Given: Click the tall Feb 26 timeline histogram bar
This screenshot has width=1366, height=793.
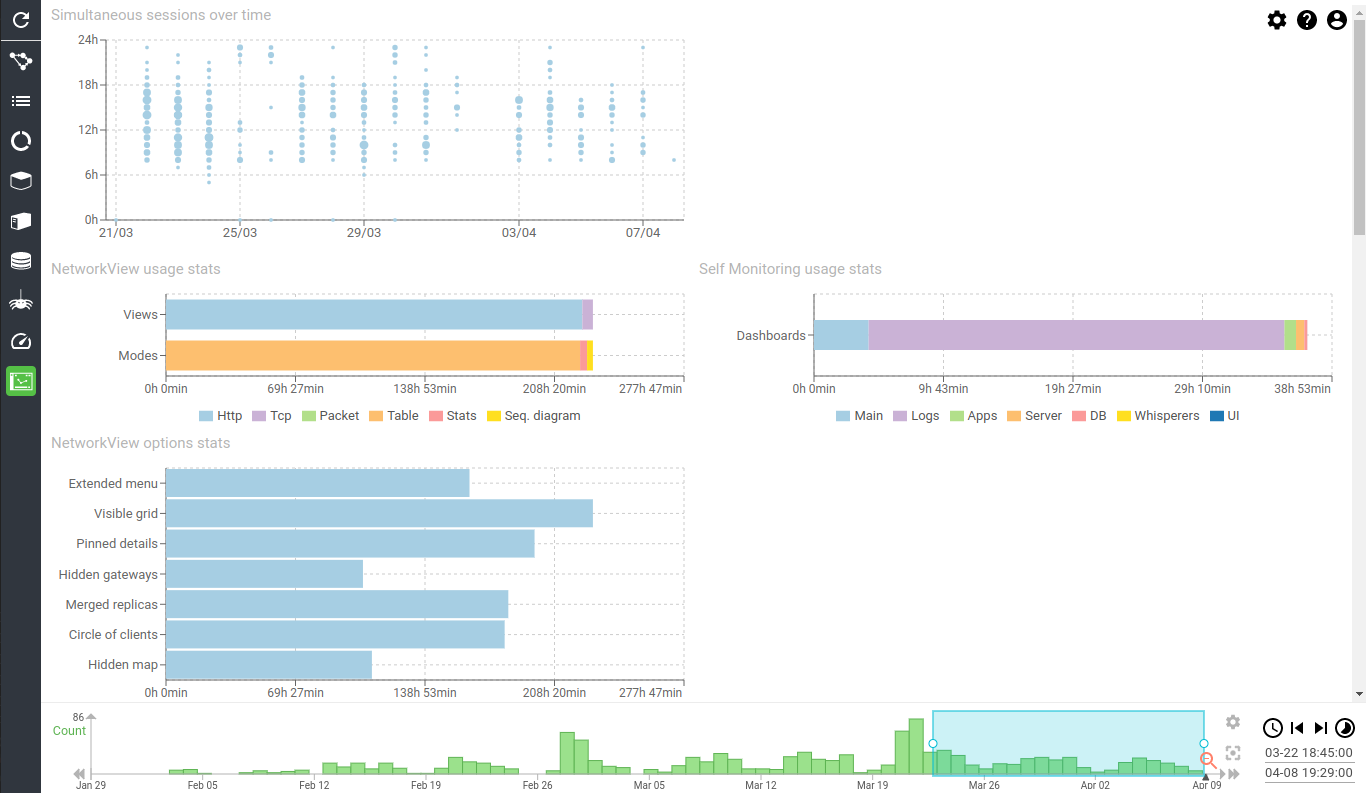Looking at the screenshot, I should pyautogui.click(x=567, y=753).
